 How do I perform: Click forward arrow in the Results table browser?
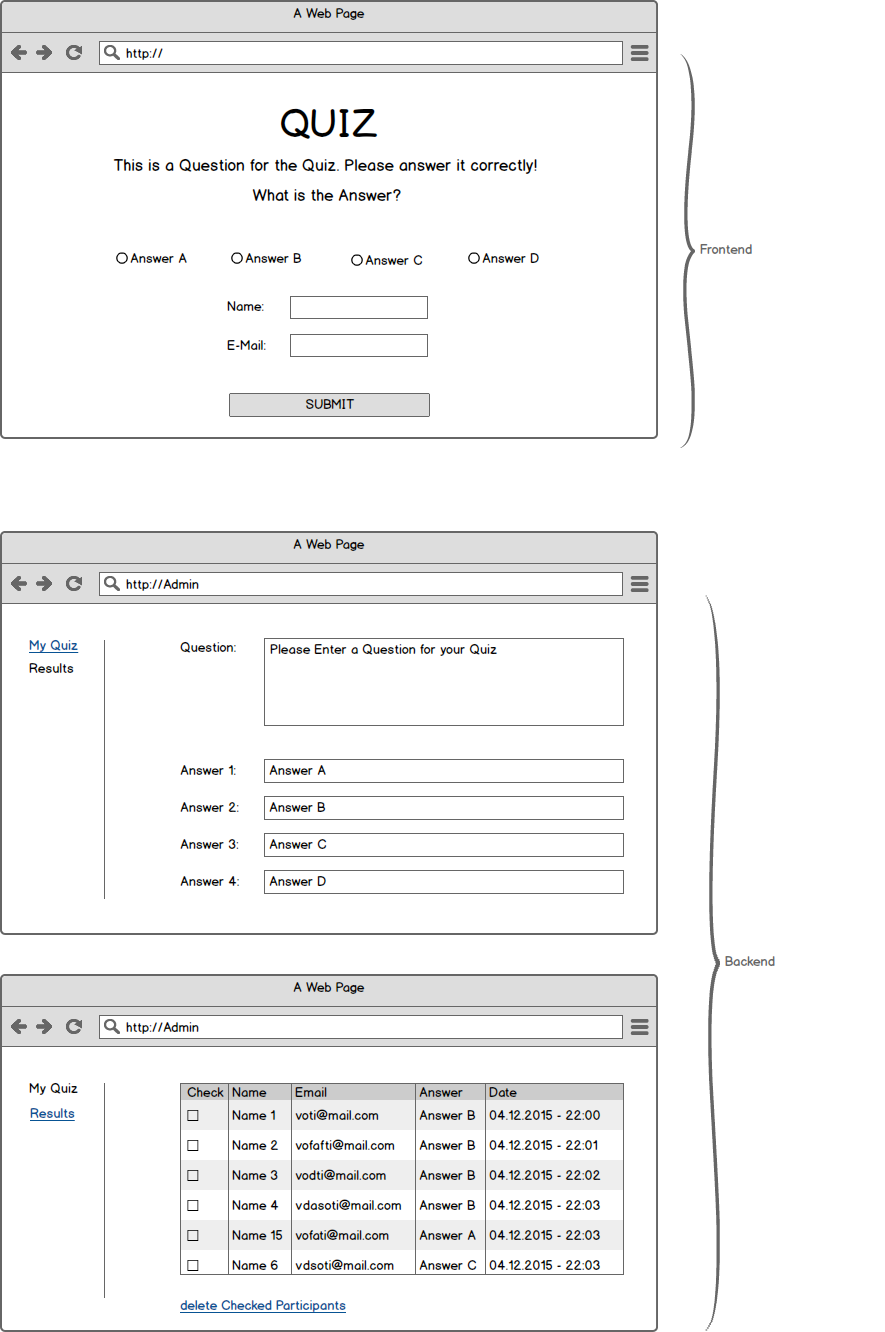tap(44, 1027)
